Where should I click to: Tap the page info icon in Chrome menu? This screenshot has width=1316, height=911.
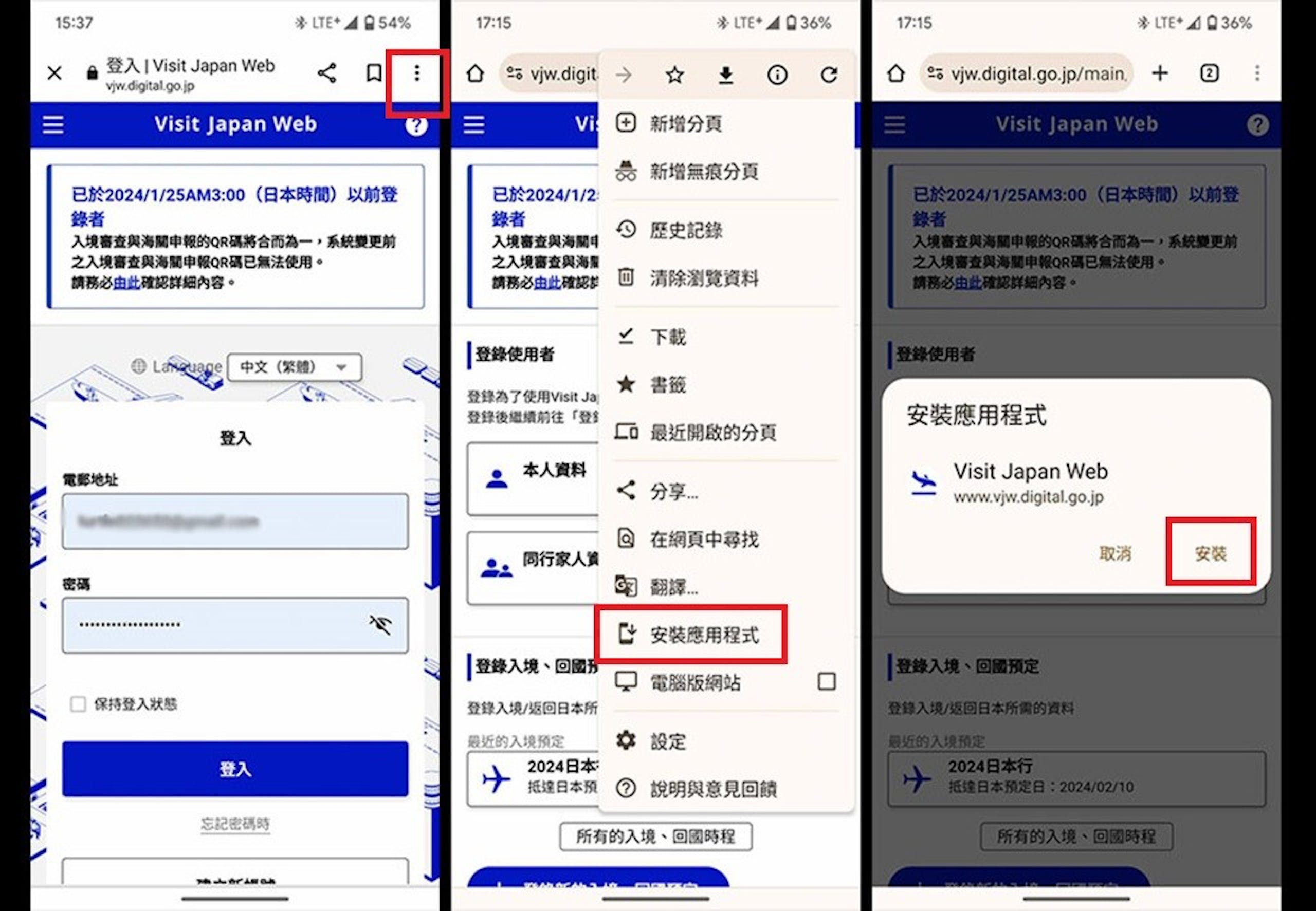point(777,75)
